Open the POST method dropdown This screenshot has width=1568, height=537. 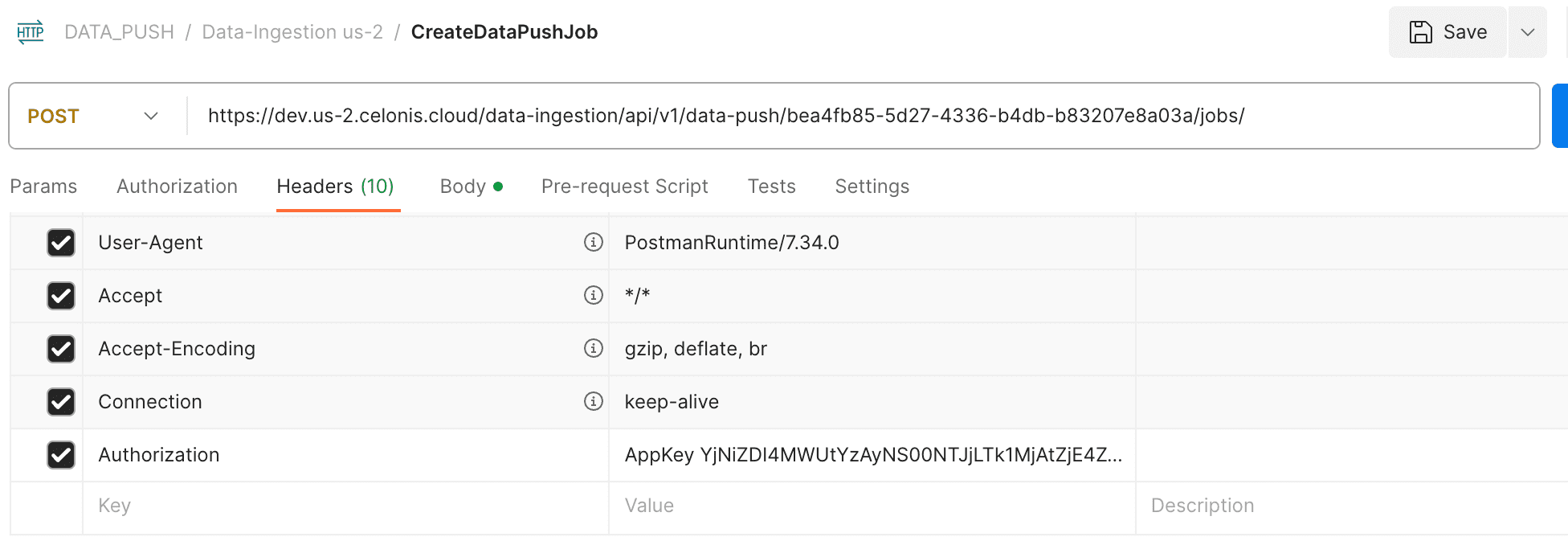tap(93, 116)
